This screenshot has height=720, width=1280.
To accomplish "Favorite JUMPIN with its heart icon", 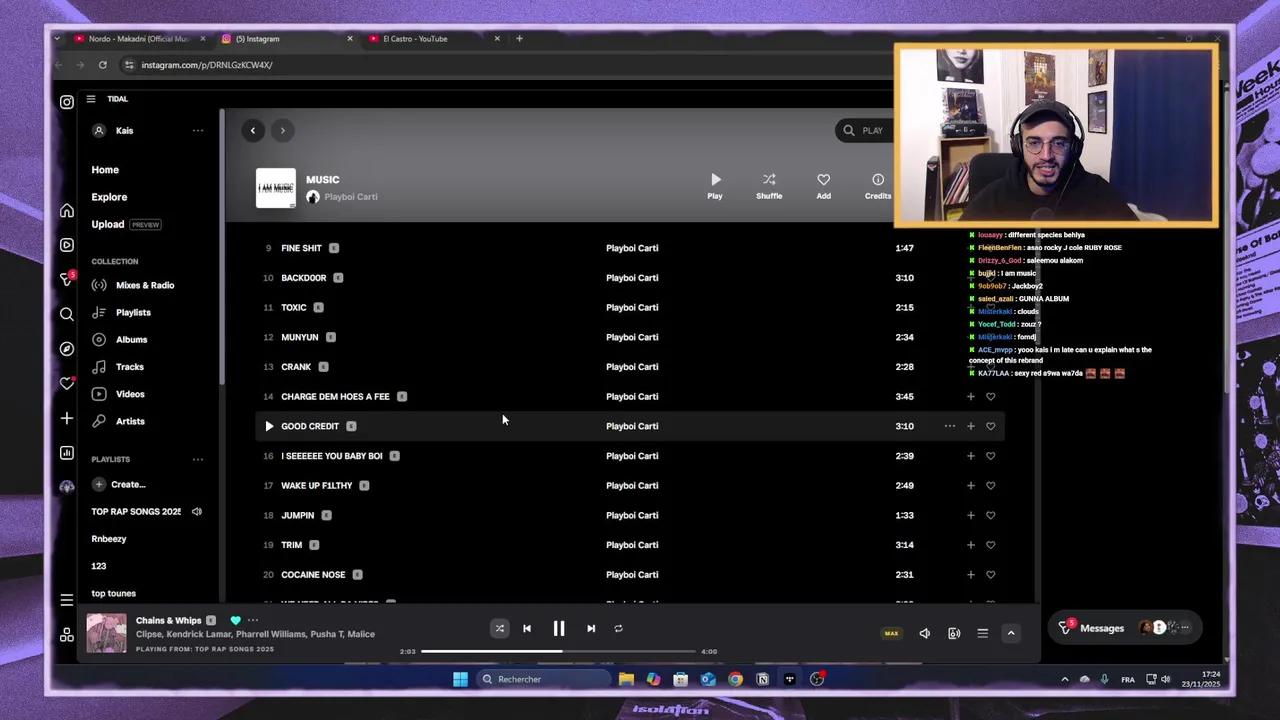I will pyautogui.click(x=990, y=516).
